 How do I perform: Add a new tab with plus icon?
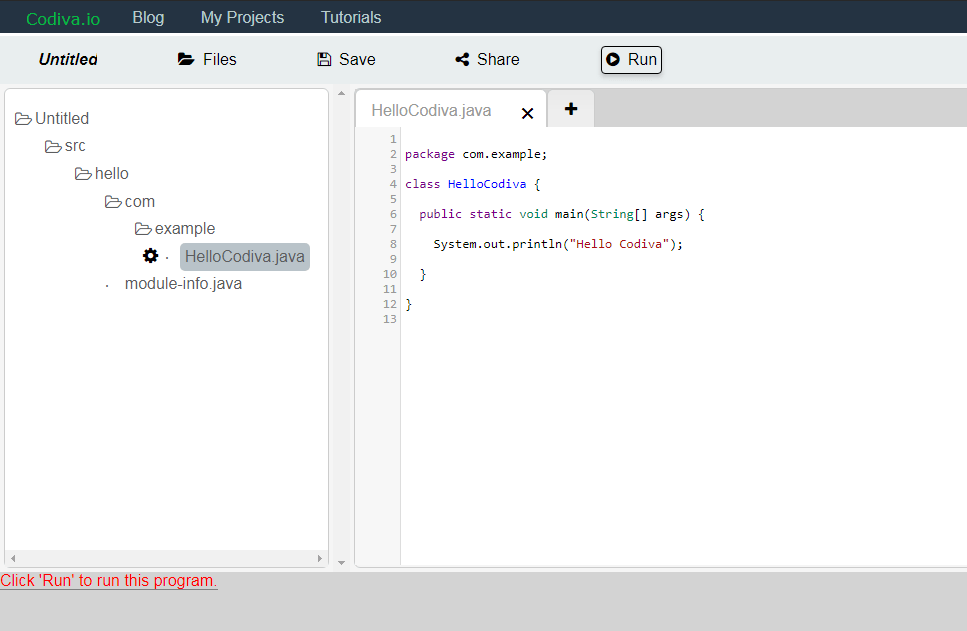coord(571,109)
